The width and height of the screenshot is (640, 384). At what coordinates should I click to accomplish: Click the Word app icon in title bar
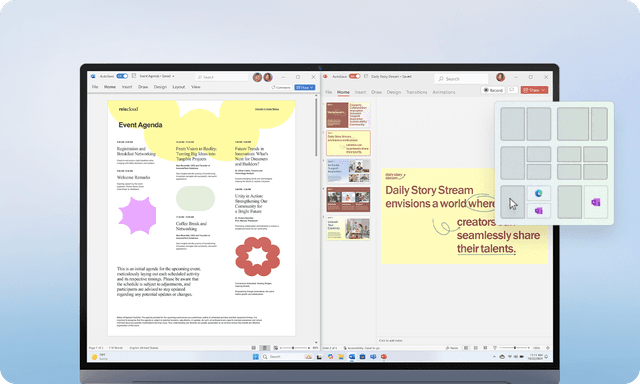click(93, 76)
